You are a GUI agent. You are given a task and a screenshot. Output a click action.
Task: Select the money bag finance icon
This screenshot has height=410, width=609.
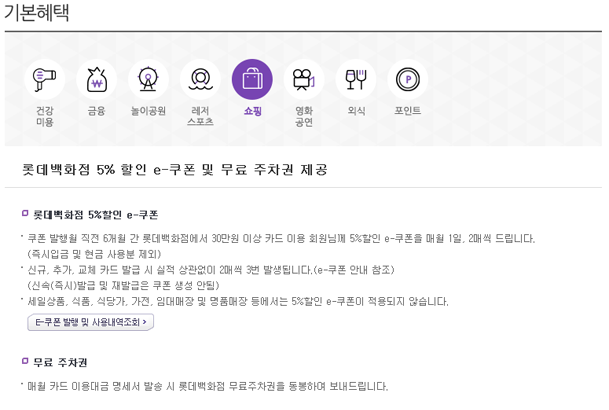pos(97,79)
